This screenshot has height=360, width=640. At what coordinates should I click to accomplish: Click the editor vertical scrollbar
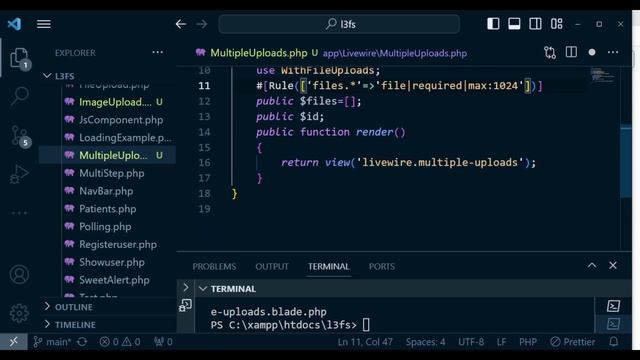625,161
